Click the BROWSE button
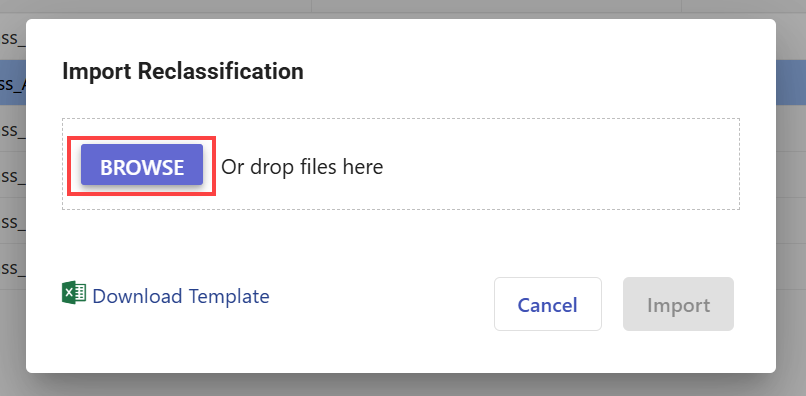 [142, 165]
